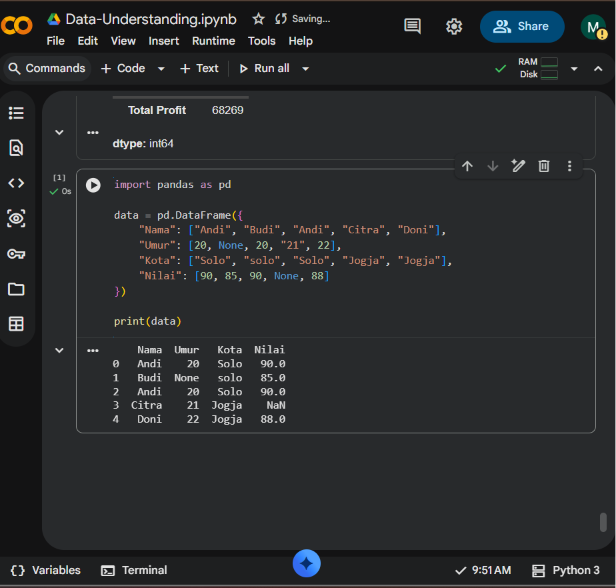Open the Variables panel
This screenshot has width=616, height=588.
[x=46, y=570]
